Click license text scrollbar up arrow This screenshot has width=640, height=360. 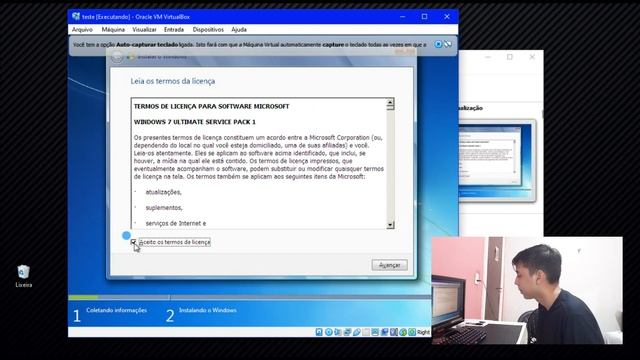pos(390,102)
